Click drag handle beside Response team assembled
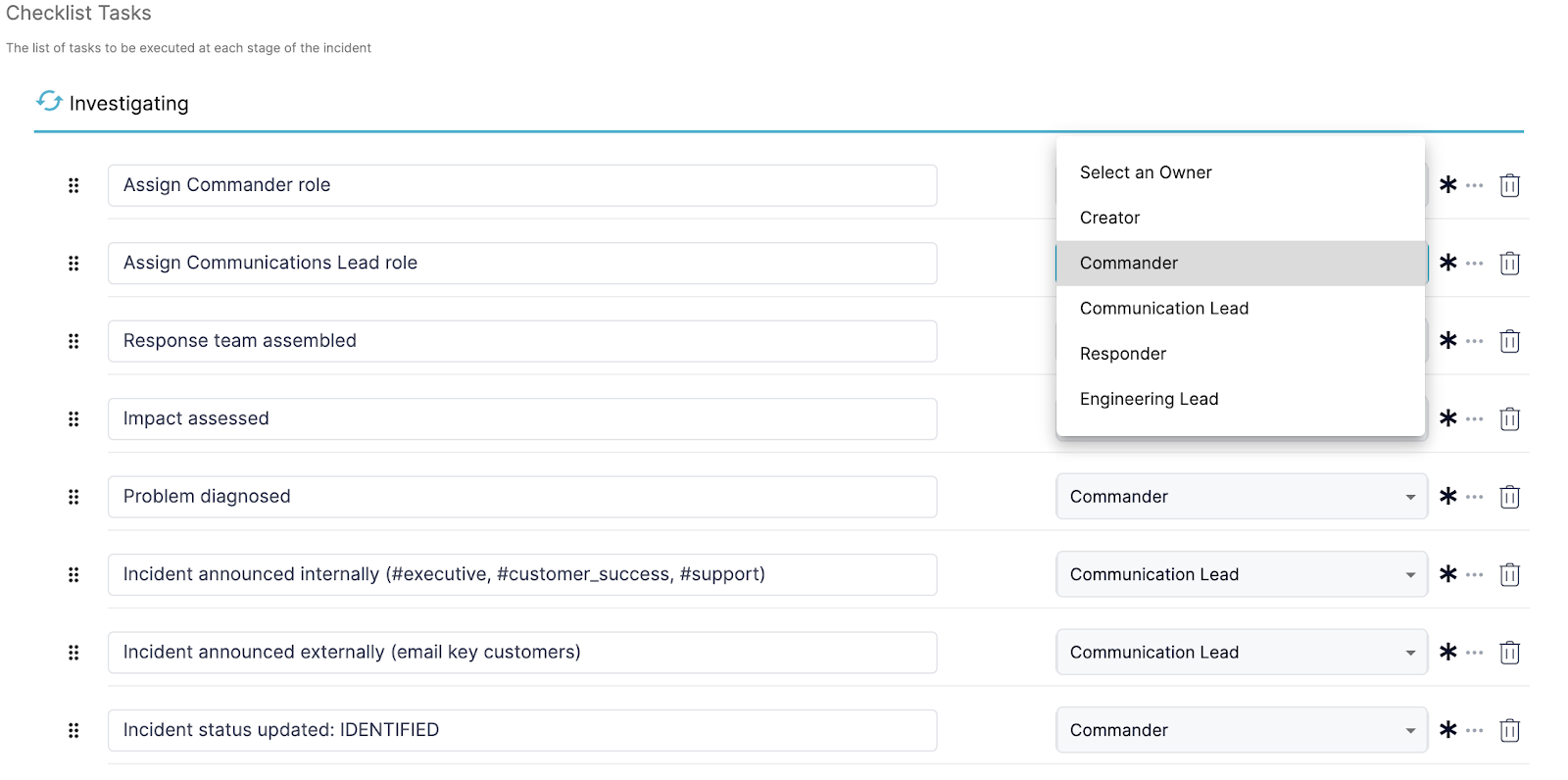 pyautogui.click(x=73, y=341)
